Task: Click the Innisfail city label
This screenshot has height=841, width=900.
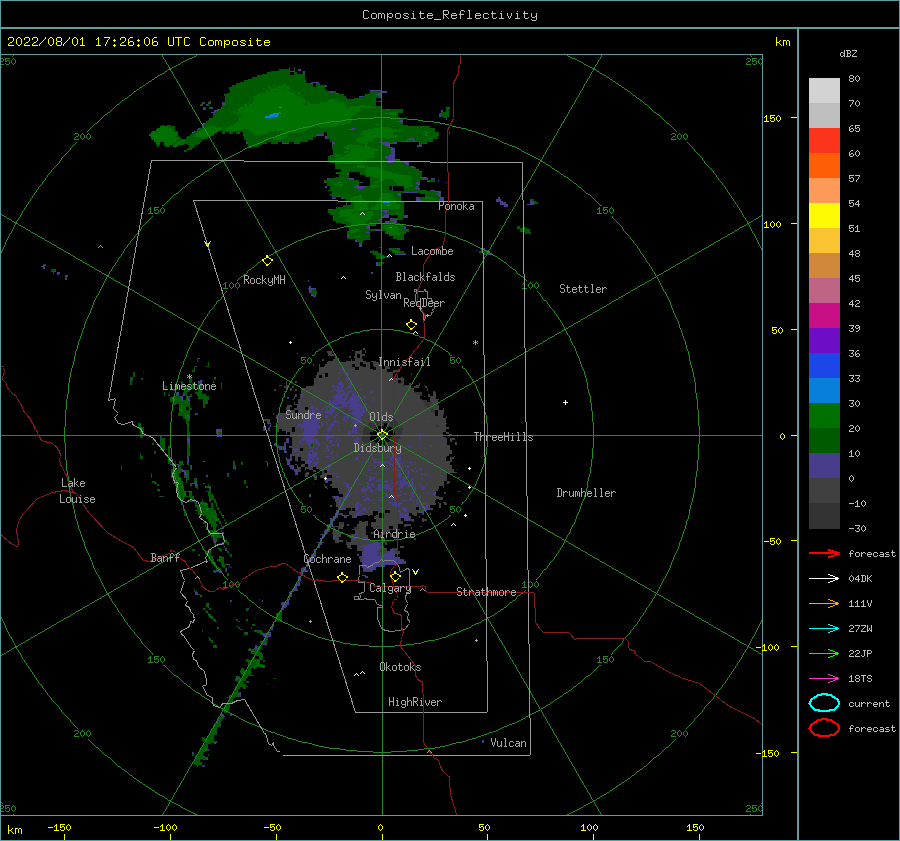Action: pyautogui.click(x=404, y=362)
